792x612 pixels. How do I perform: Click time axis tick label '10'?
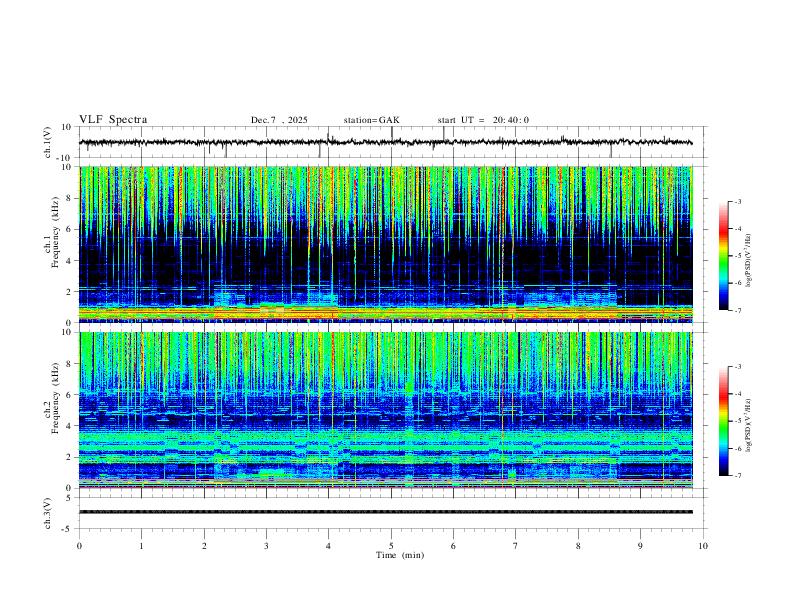703,546
